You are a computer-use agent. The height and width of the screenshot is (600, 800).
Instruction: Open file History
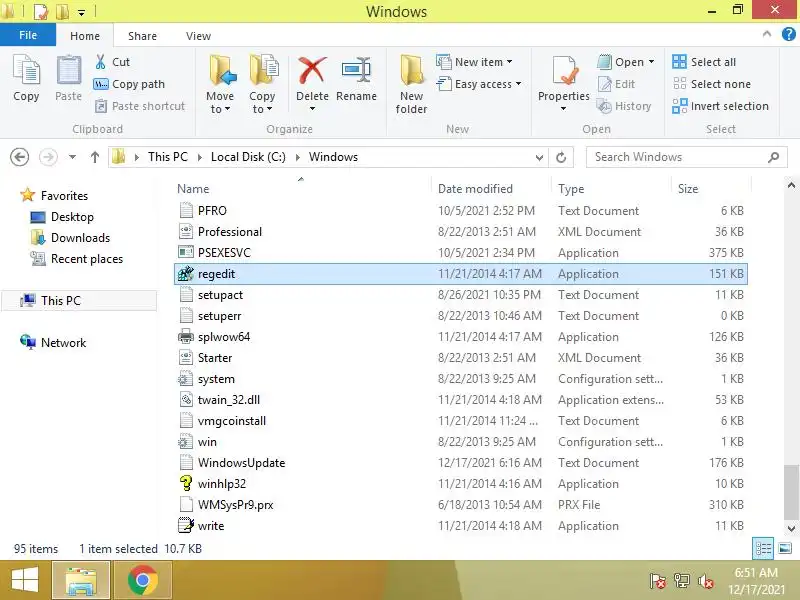624,106
